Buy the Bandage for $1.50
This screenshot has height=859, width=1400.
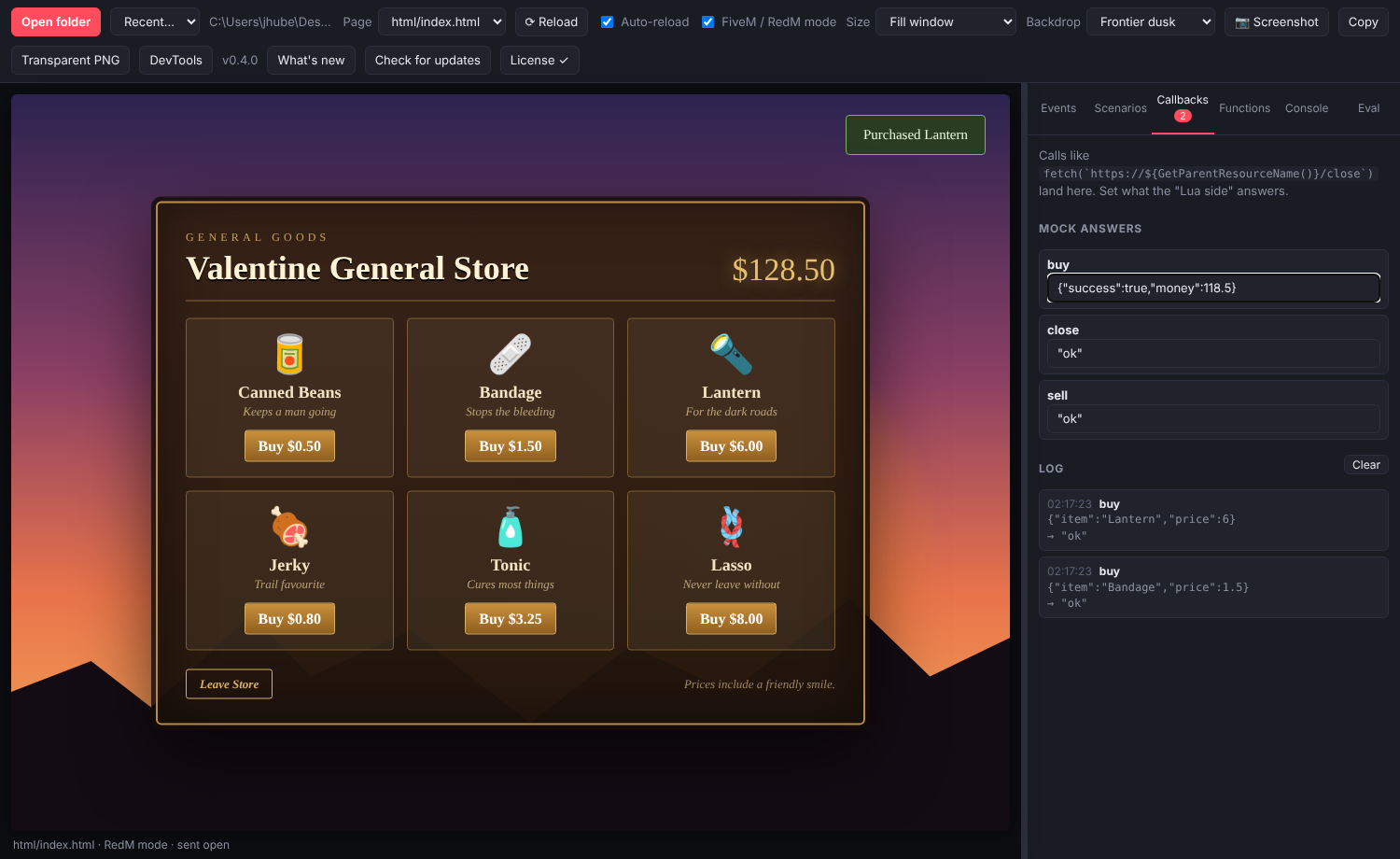coord(511,446)
